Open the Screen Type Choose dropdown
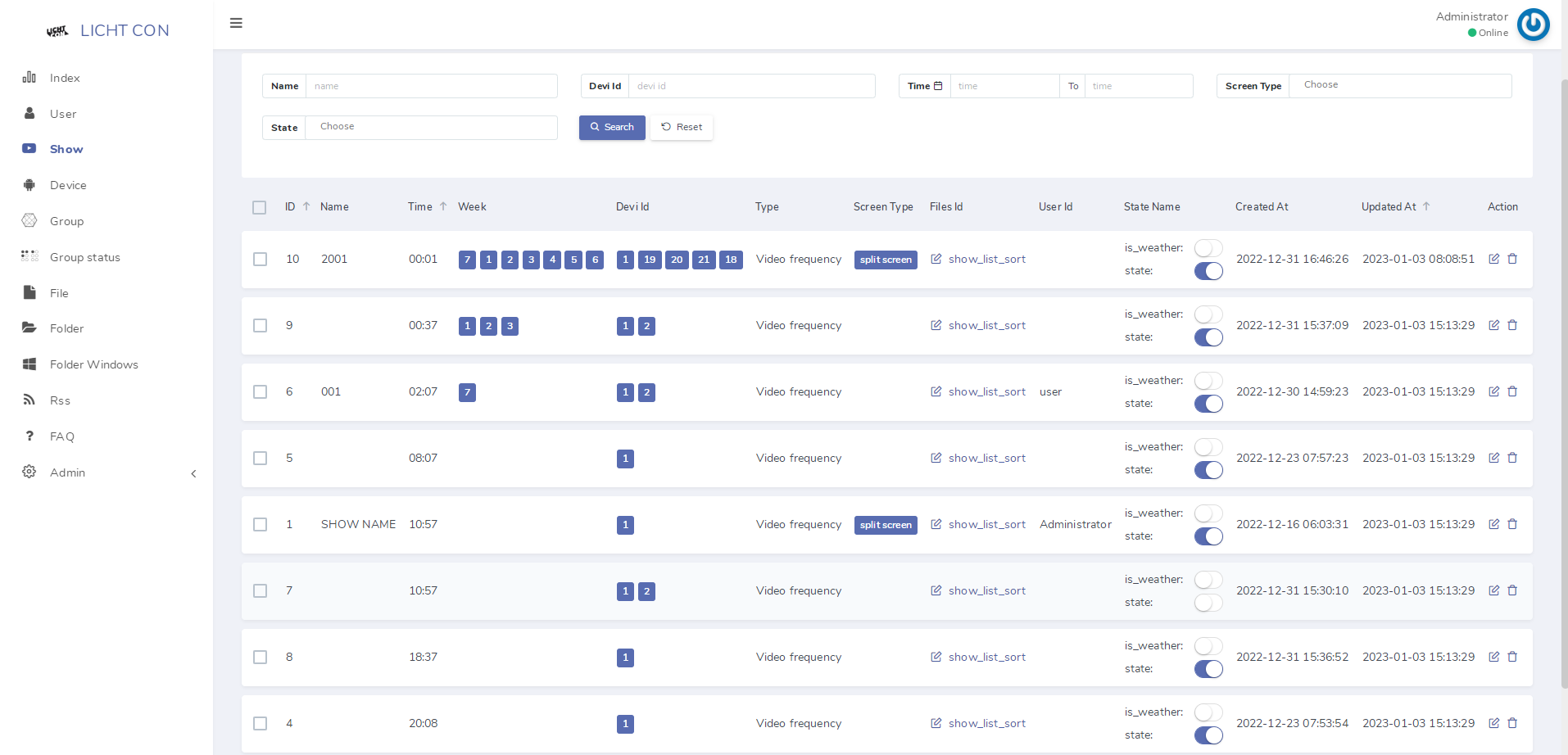Viewport: 1568px width, 755px height. point(1400,85)
